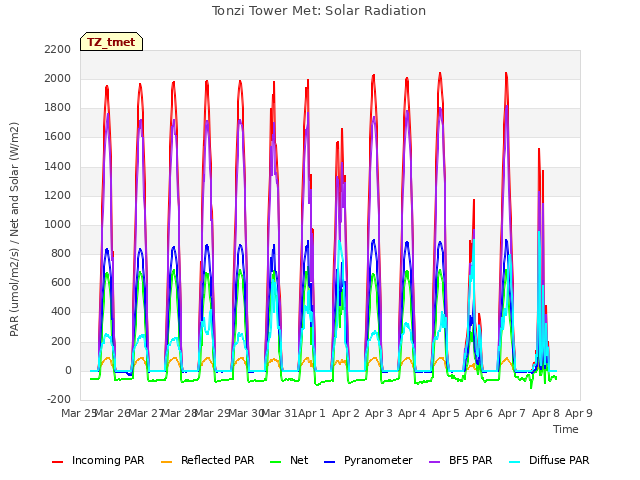Viewport: 640px width, 480px height.
Task: Click the Apr 6 low Incoming PAR peak
Action: point(474,200)
